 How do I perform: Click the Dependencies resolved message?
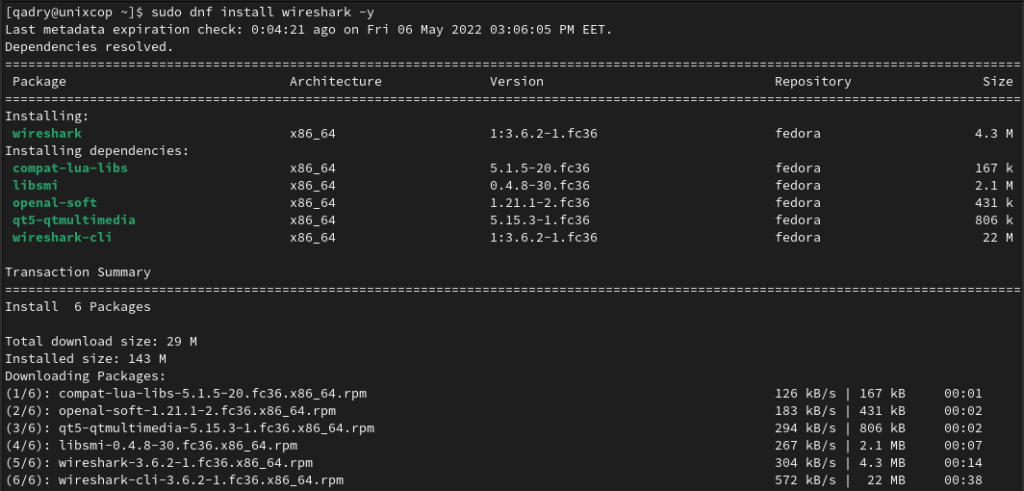pyautogui.click(x=89, y=47)
